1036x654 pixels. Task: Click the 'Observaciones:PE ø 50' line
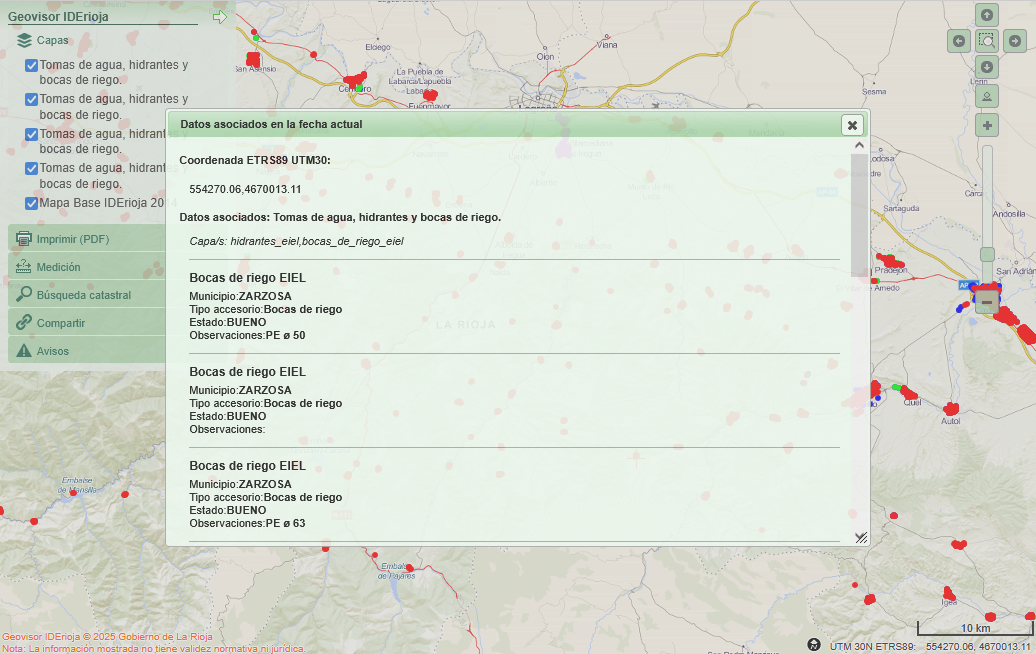[x=247, y=336]
